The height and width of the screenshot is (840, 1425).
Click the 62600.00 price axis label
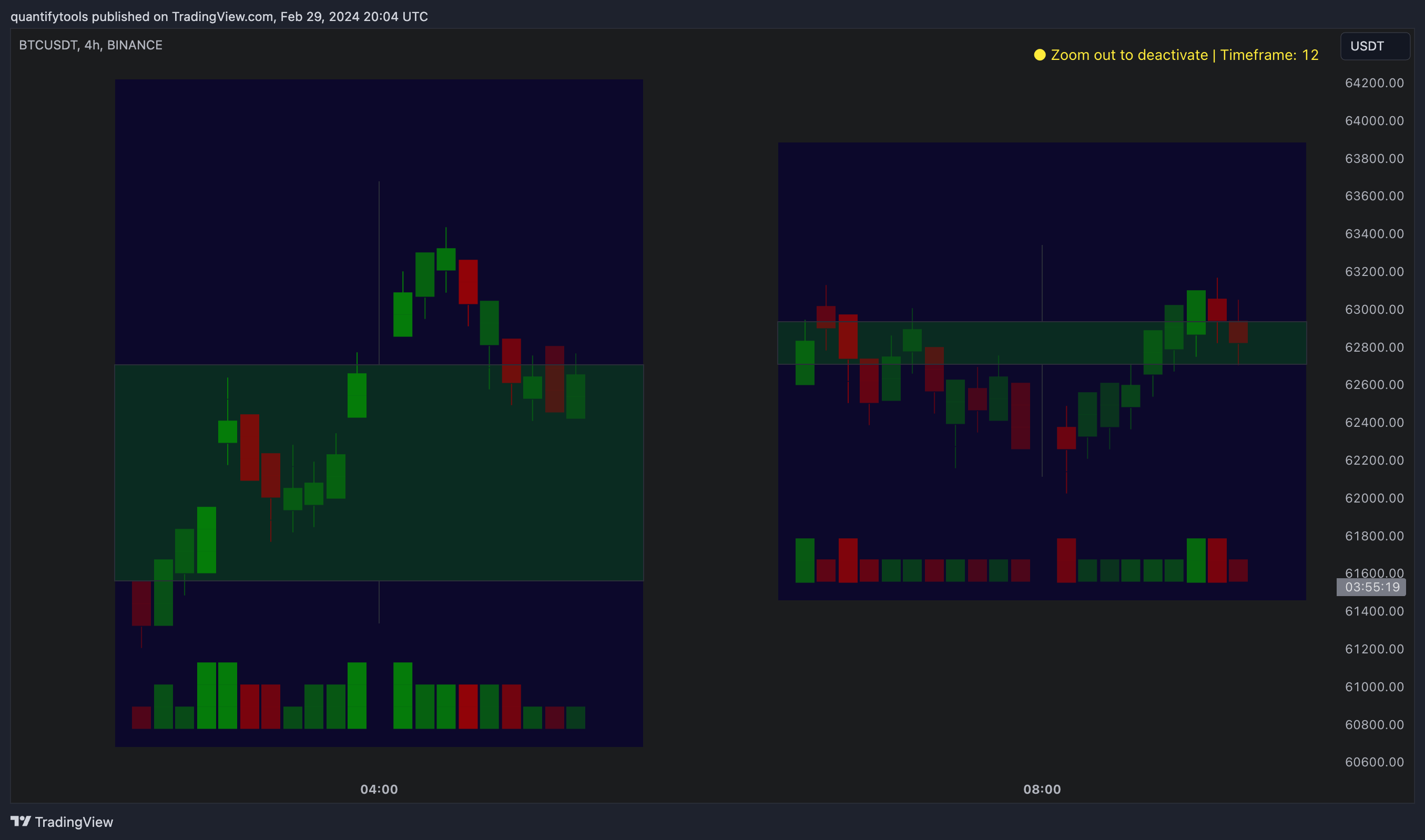(x=1375, y=385)
